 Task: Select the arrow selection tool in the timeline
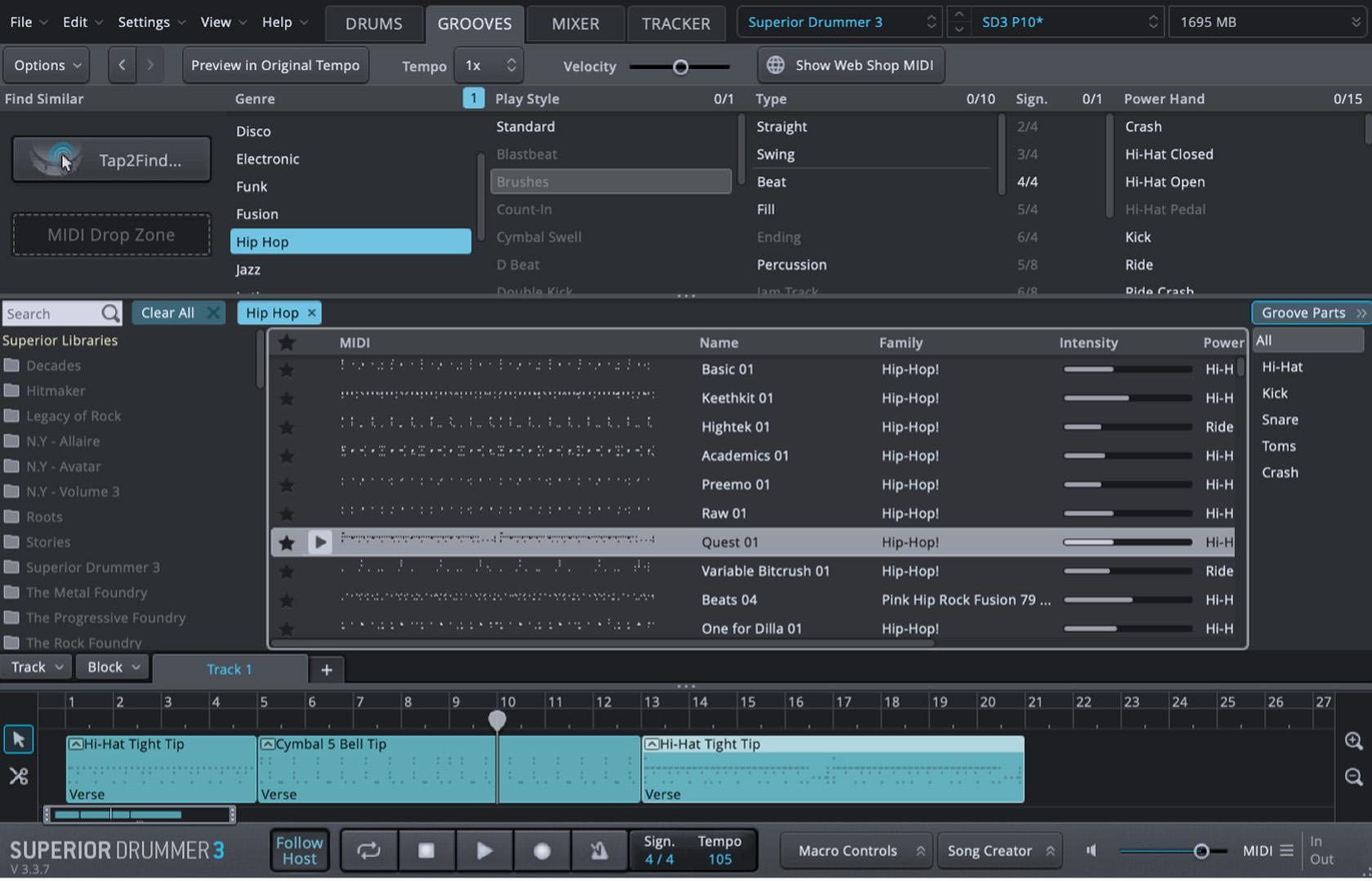click(x=18, y=738)
